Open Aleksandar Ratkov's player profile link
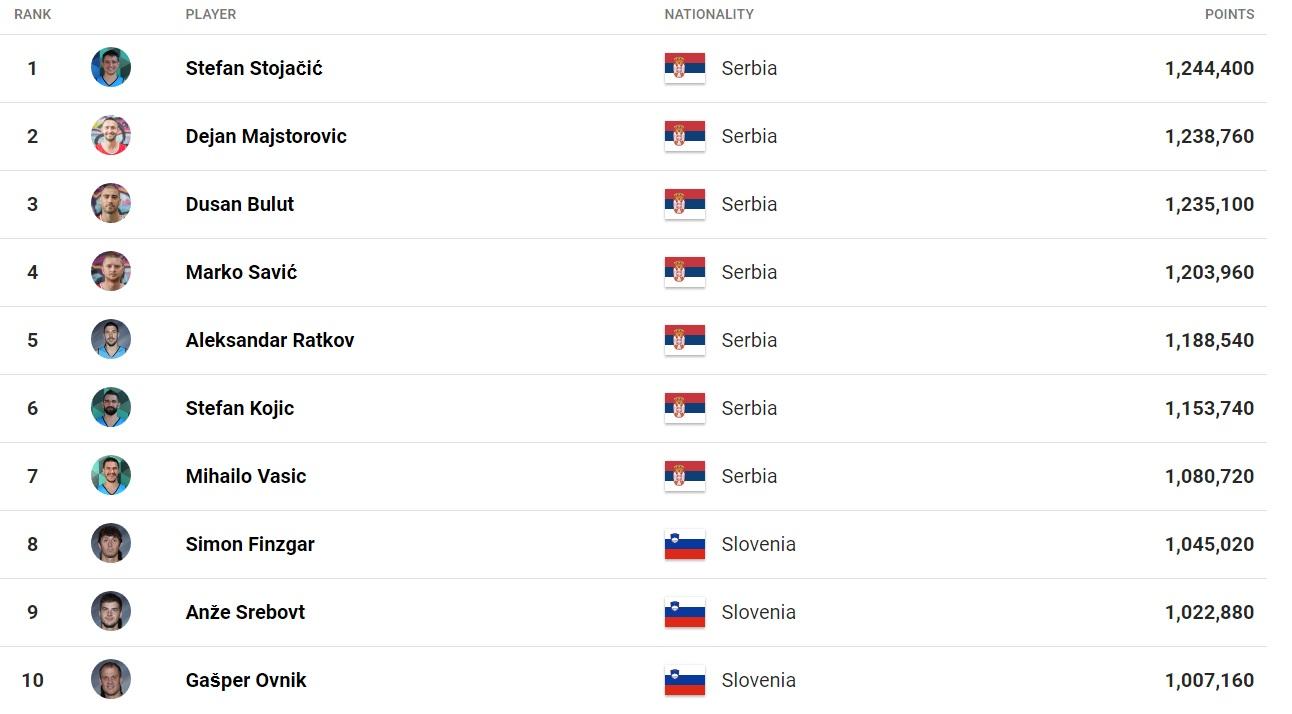This screenshot has height=714, width=1292. [x=270, y=340]
